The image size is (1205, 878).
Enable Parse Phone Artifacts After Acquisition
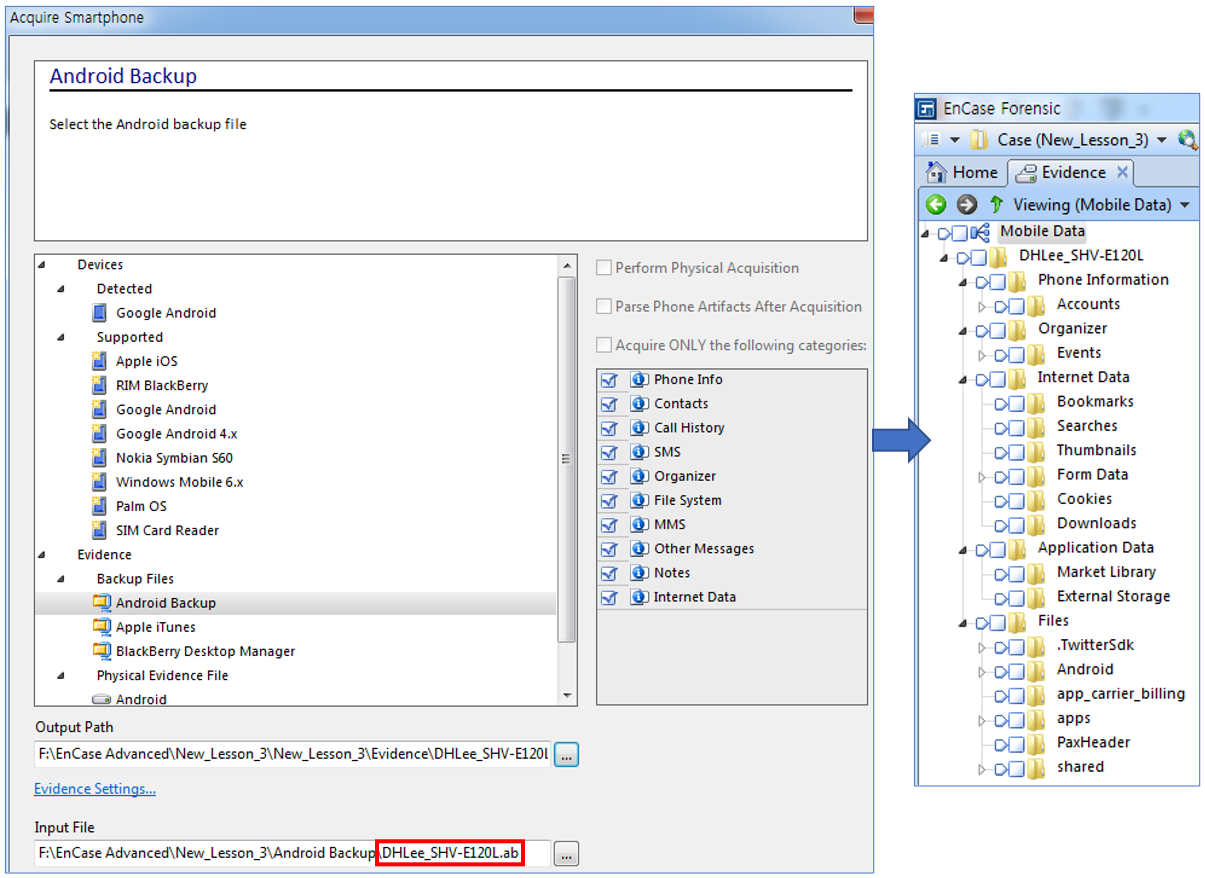tap(604, 307)
